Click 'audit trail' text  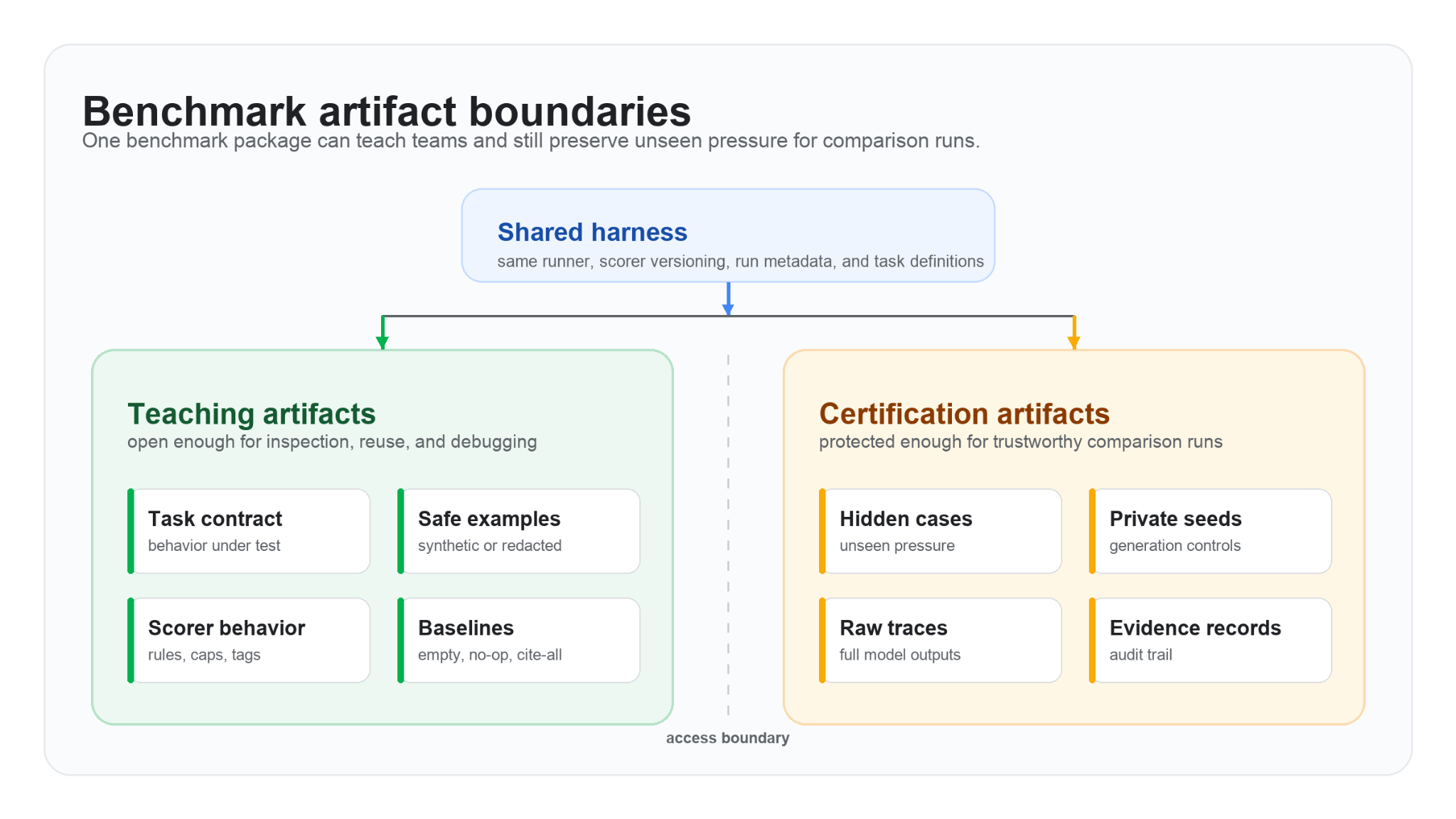tap(1140, 655)
